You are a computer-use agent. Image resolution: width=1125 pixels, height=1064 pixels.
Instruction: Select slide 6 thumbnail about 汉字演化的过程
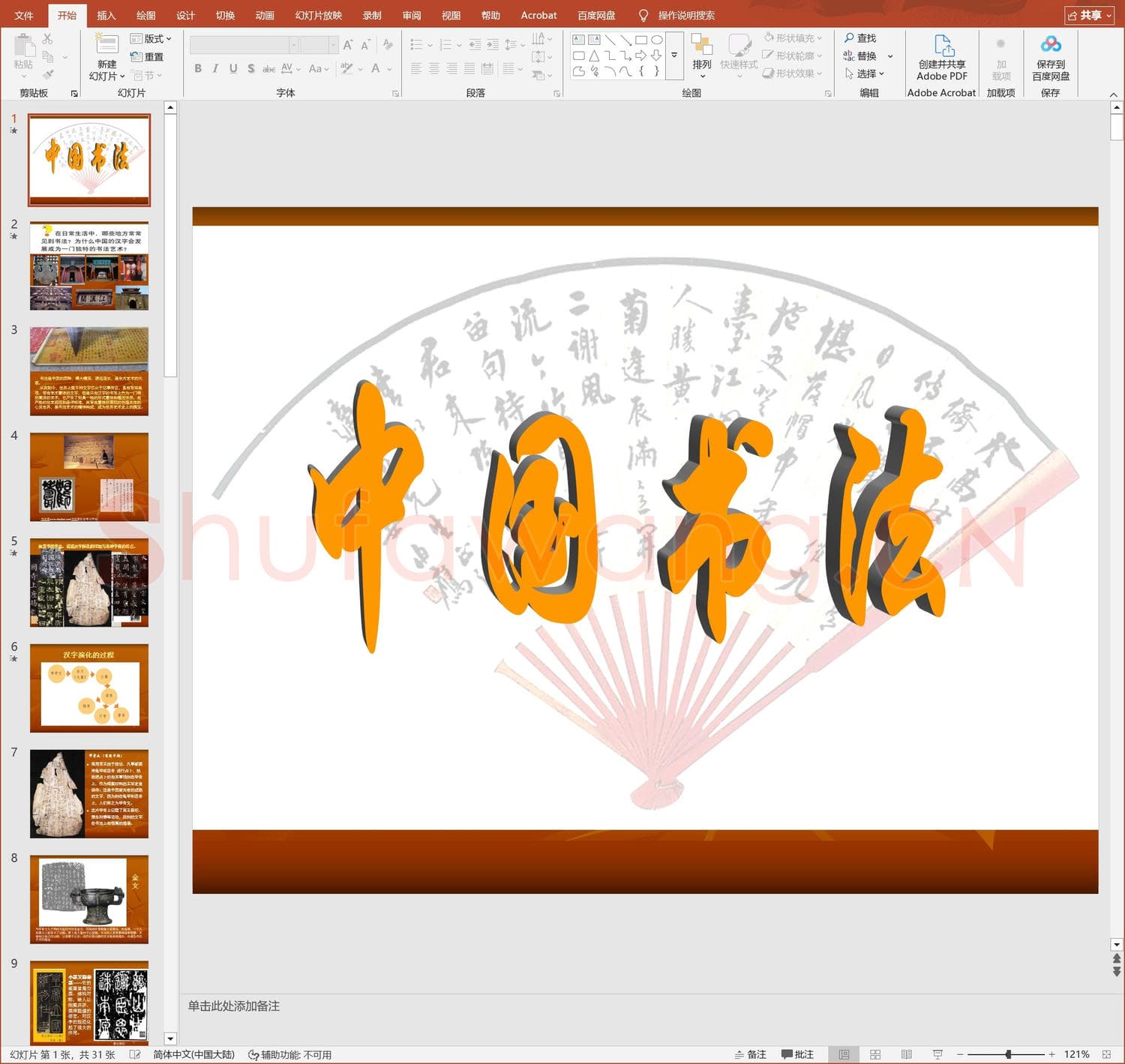point(89,688)
